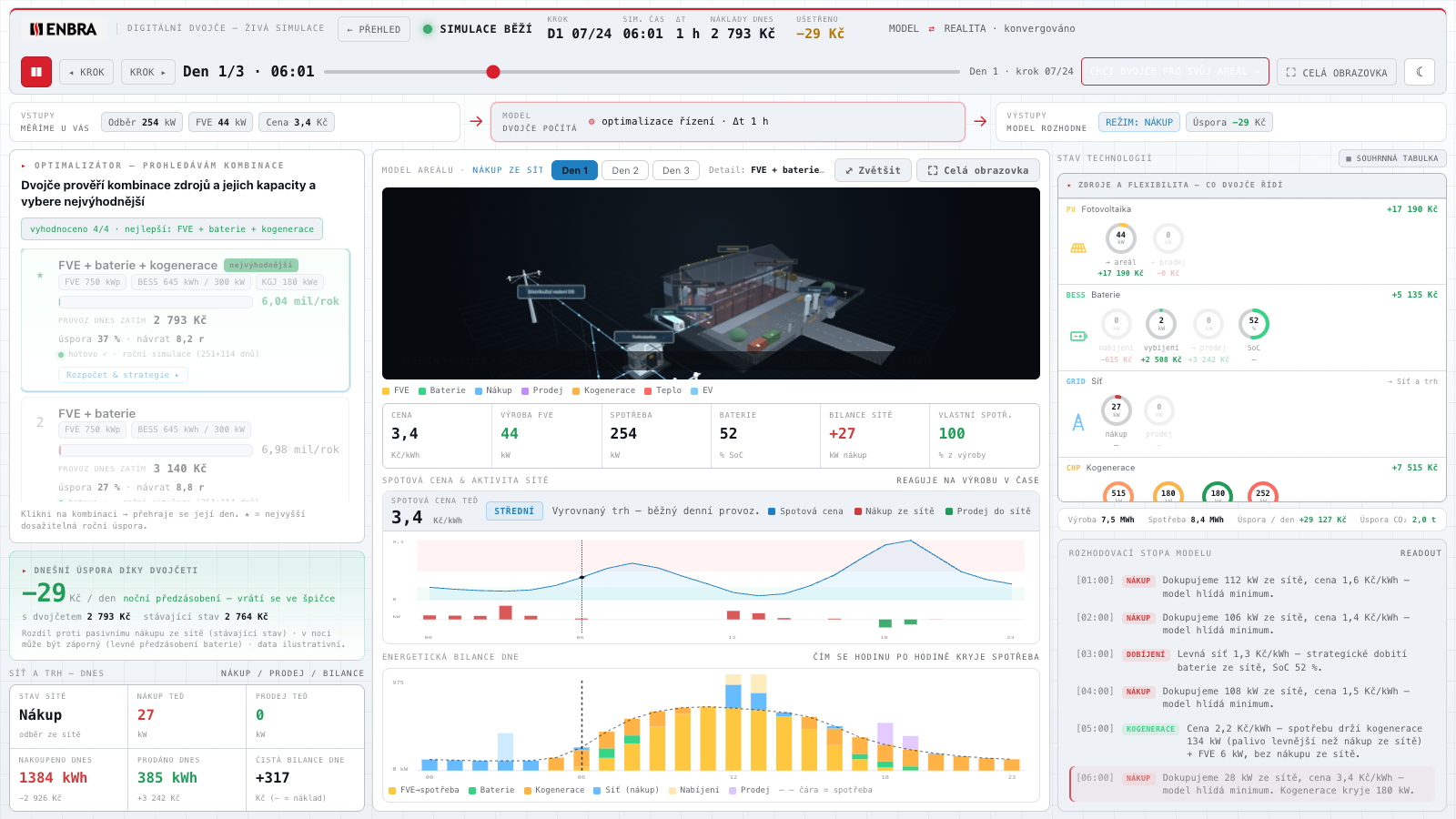Select the 'FVE + baterie + kogenerace' combination card
Image resolution: width=1456 pixels, height=819 pixels.
click(186, 319)
